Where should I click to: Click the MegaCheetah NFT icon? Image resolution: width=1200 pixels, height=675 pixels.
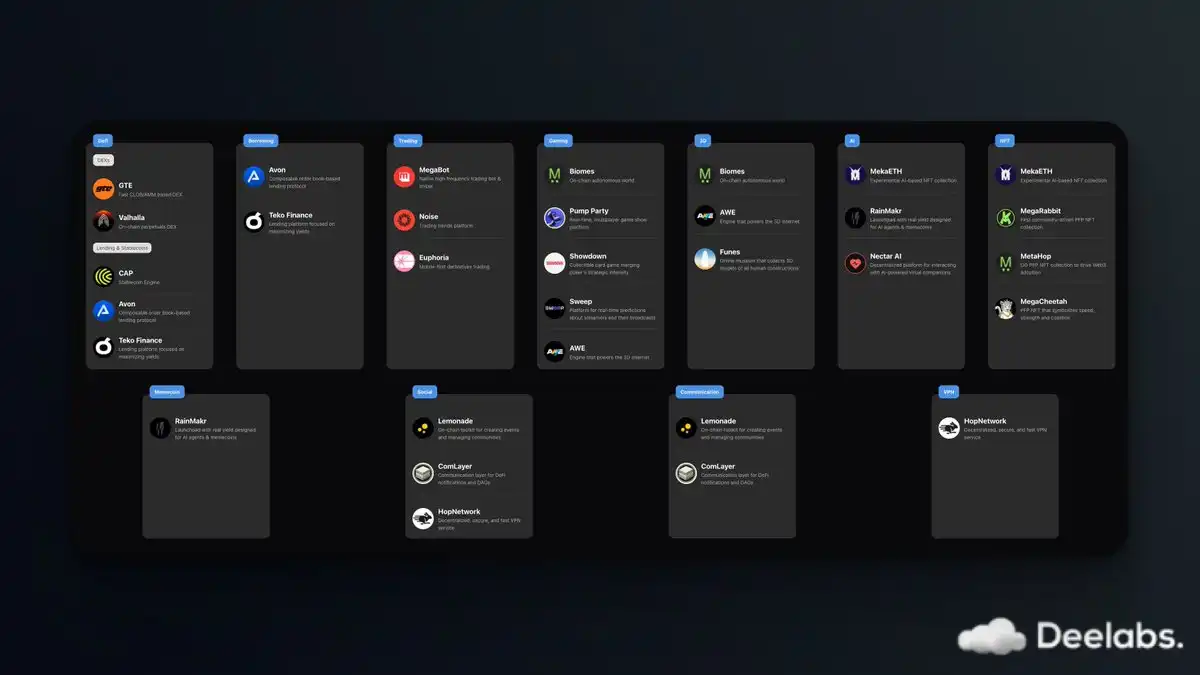click(1005, 308)
